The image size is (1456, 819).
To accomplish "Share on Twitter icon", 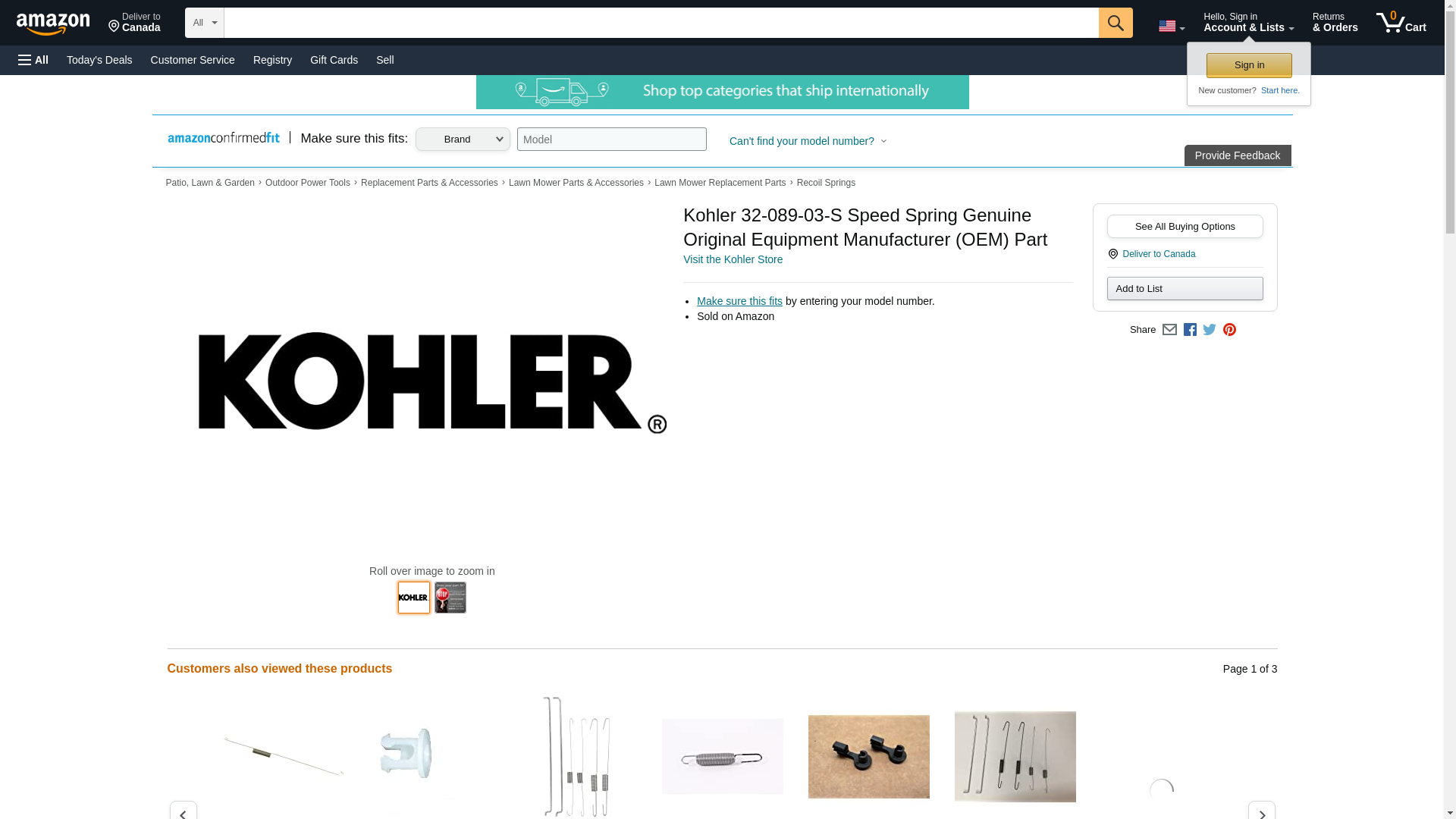I will coord(1210,330).
